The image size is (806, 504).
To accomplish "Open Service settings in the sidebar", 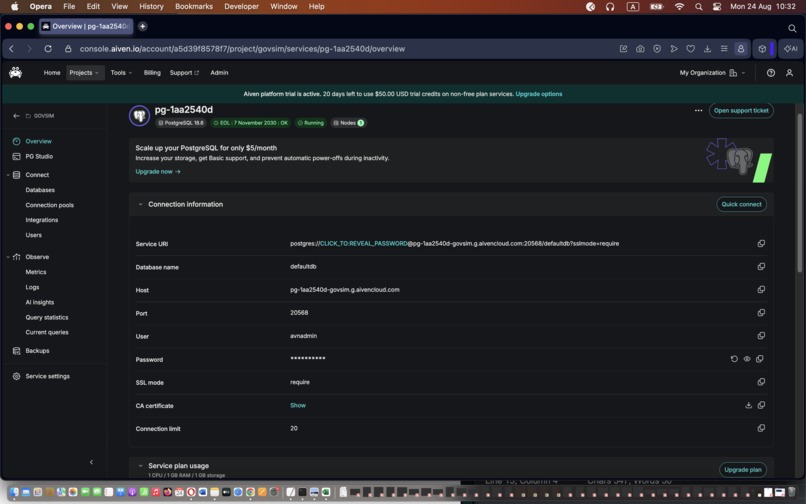I will click(47, 376).
